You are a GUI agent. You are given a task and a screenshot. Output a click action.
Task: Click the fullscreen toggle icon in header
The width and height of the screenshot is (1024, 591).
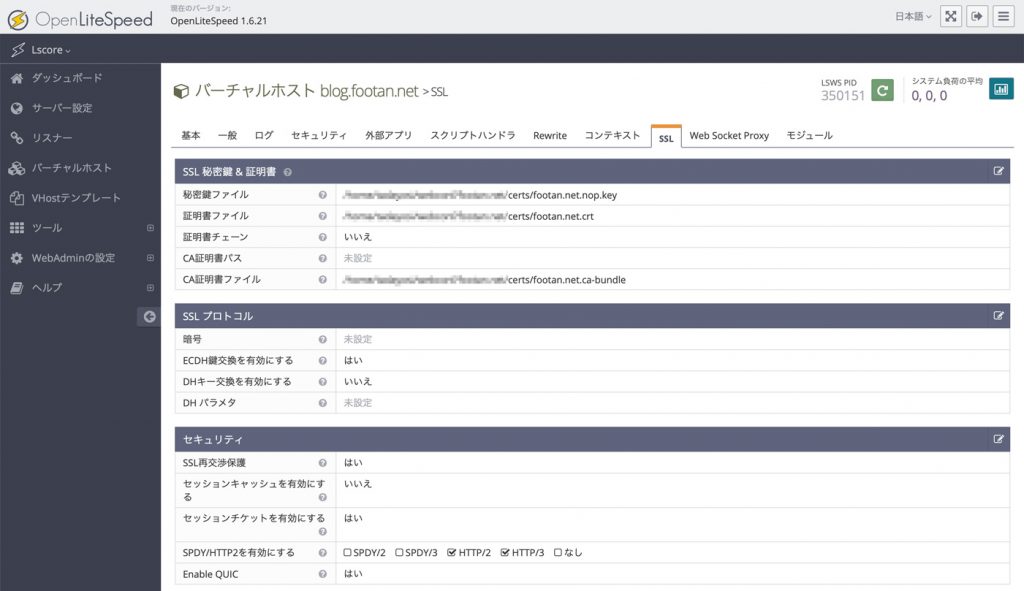[951, 17]
